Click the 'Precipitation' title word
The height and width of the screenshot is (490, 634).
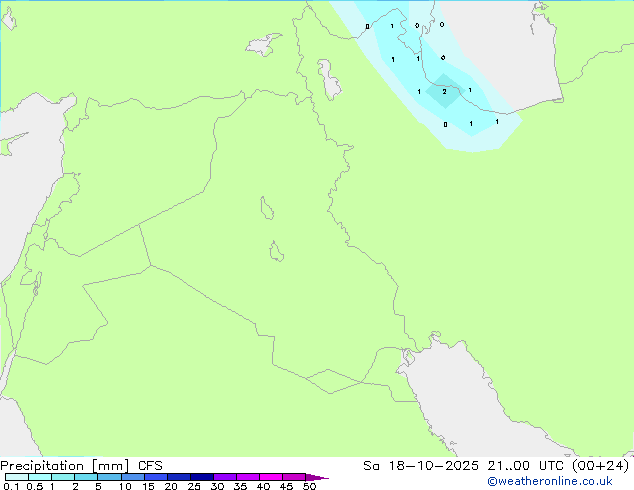(x=42, y=466)
